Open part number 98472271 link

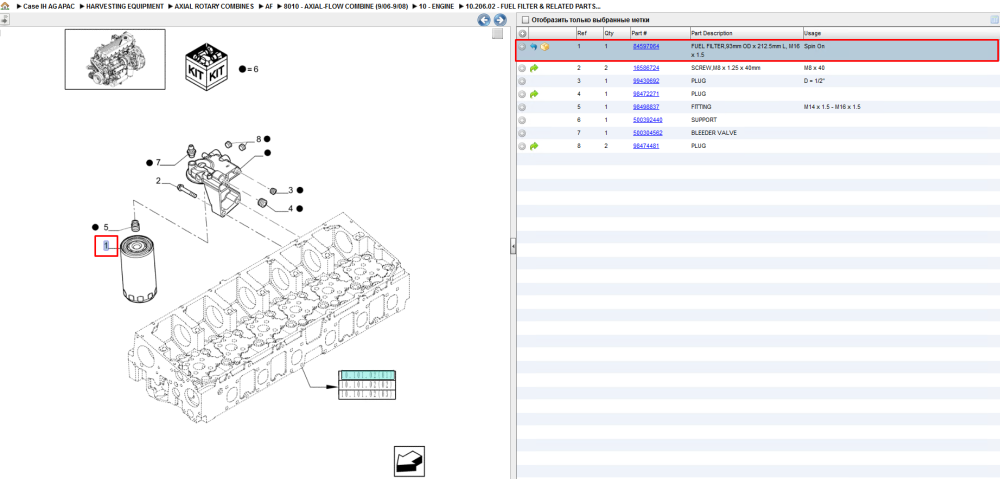(646, 94)
